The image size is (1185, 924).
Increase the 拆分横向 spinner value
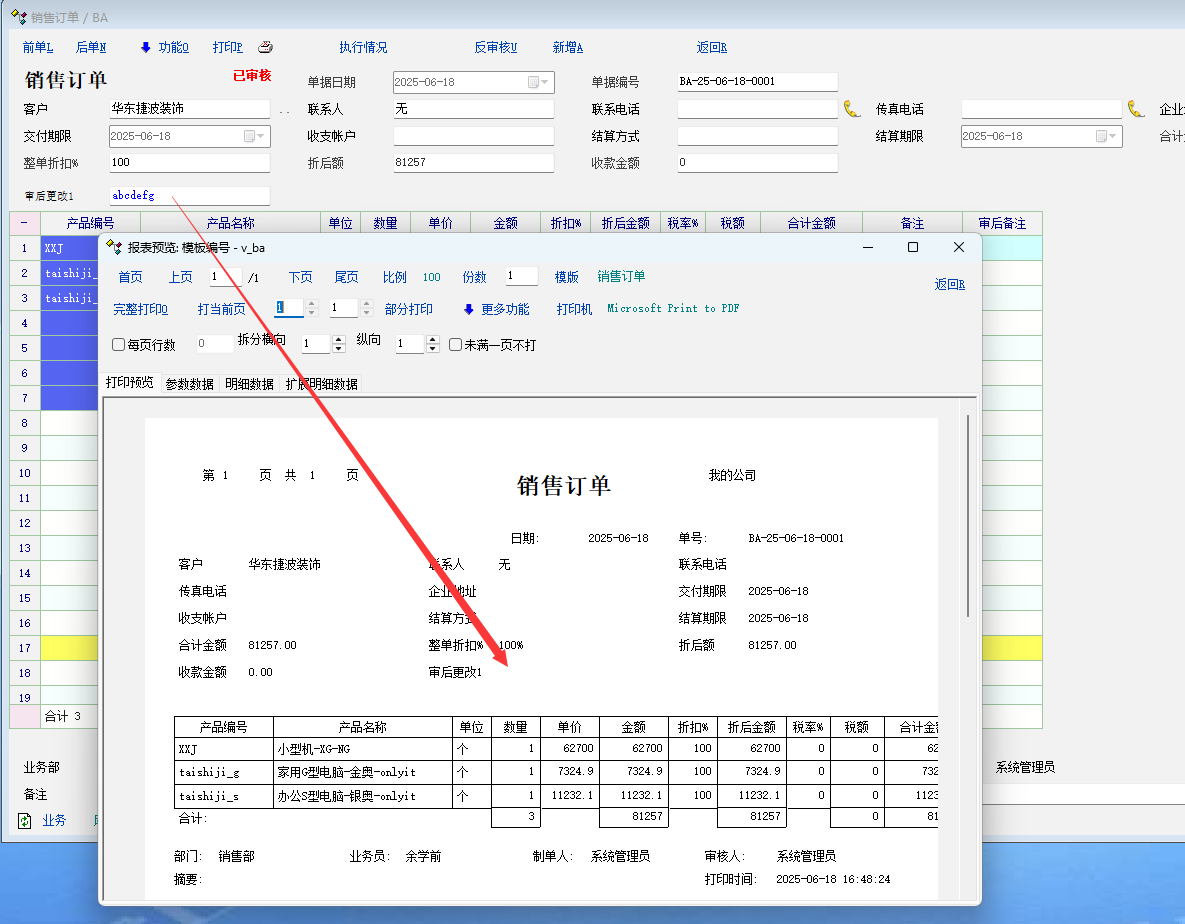[x=338, y=339]
